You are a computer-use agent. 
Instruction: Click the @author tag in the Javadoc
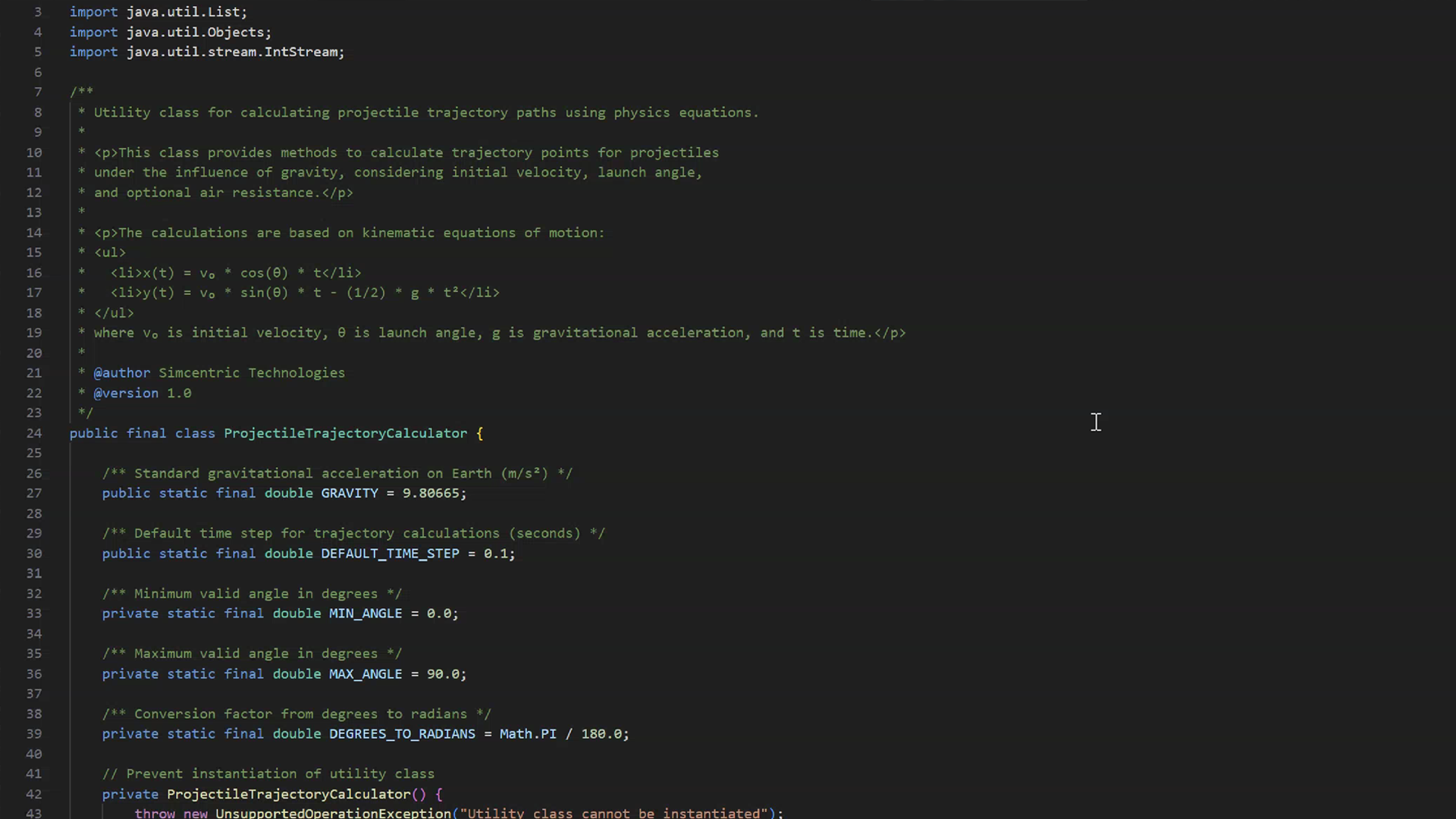tap(121, 373)
